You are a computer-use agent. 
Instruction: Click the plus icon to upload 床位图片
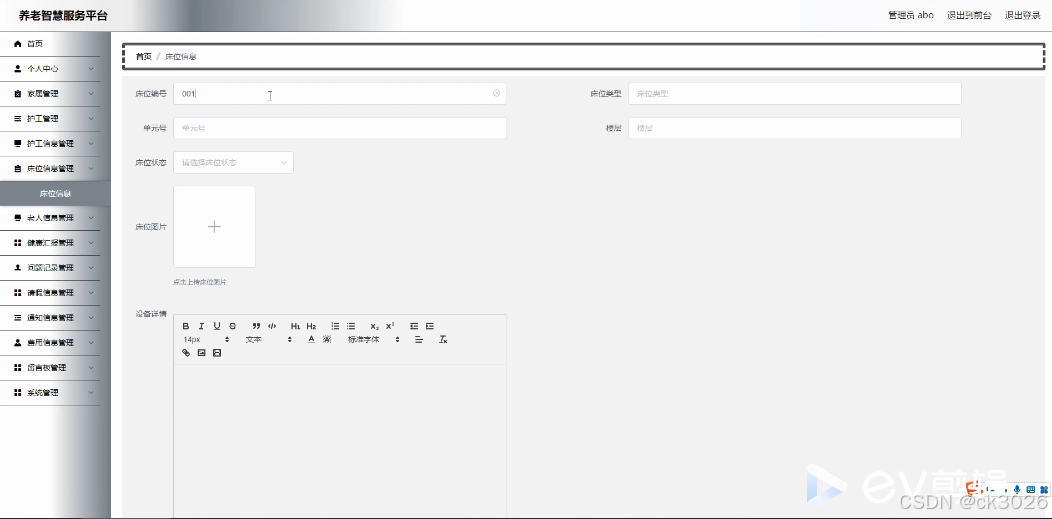pos(214,227)
